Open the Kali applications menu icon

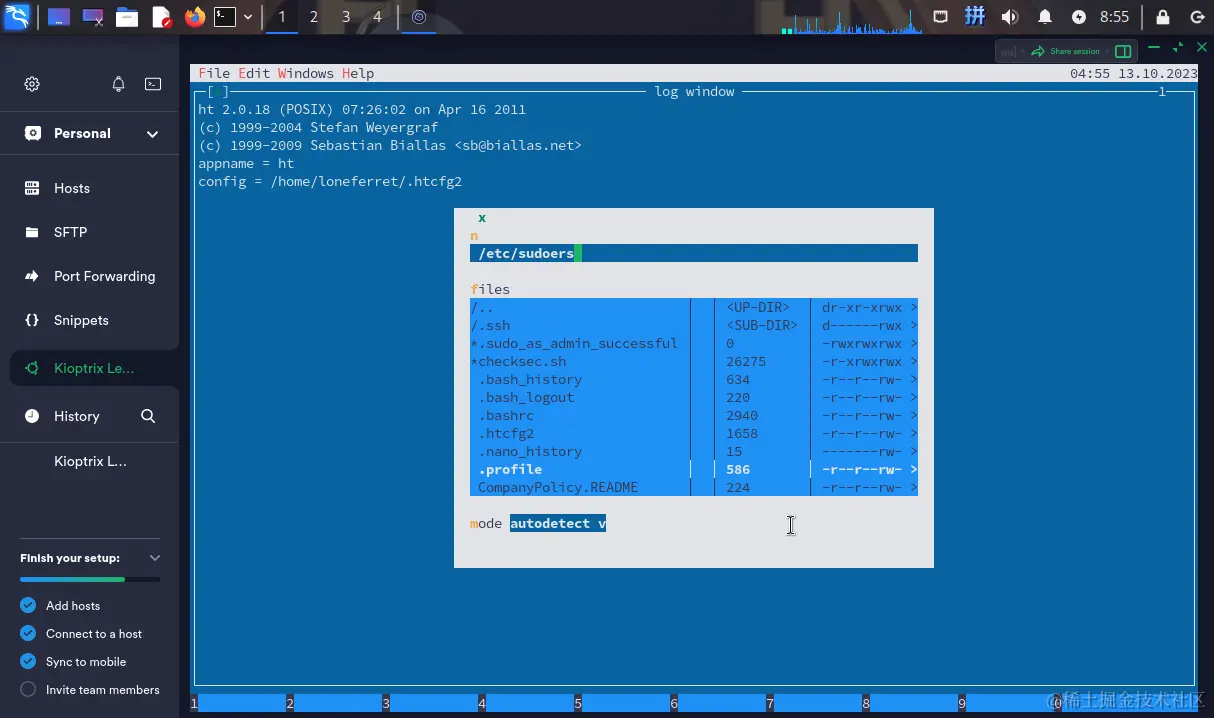pyautogui.click(x=17, y=17)
